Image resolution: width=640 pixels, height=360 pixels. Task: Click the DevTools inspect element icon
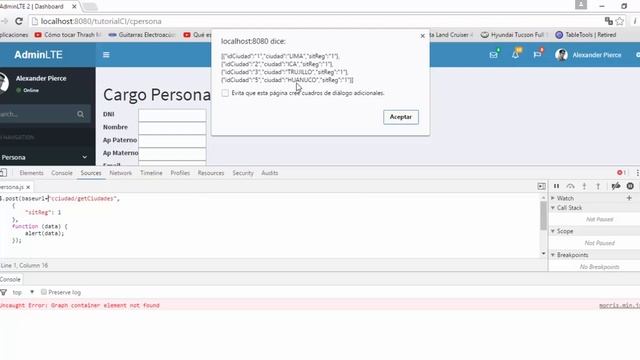[x=4, y=173]
